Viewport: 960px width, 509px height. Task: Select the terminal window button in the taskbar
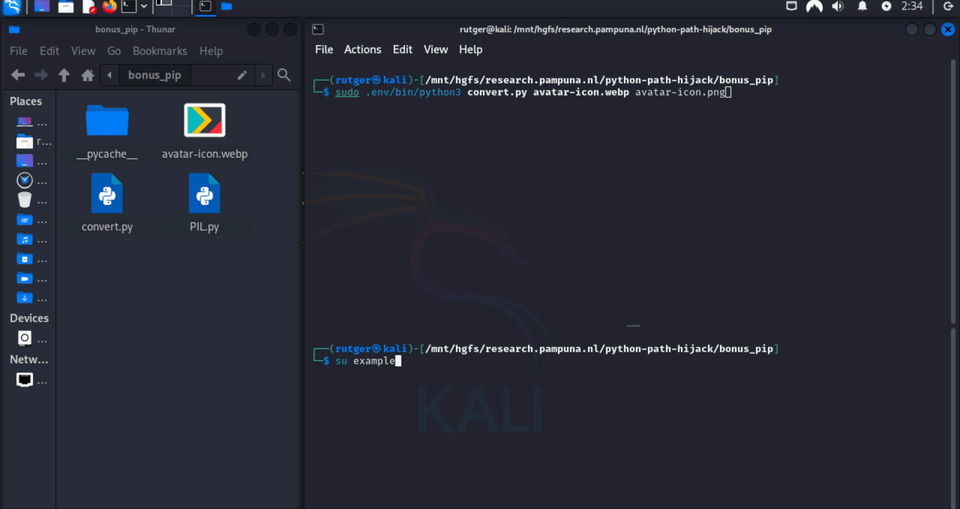pos(206,7)
